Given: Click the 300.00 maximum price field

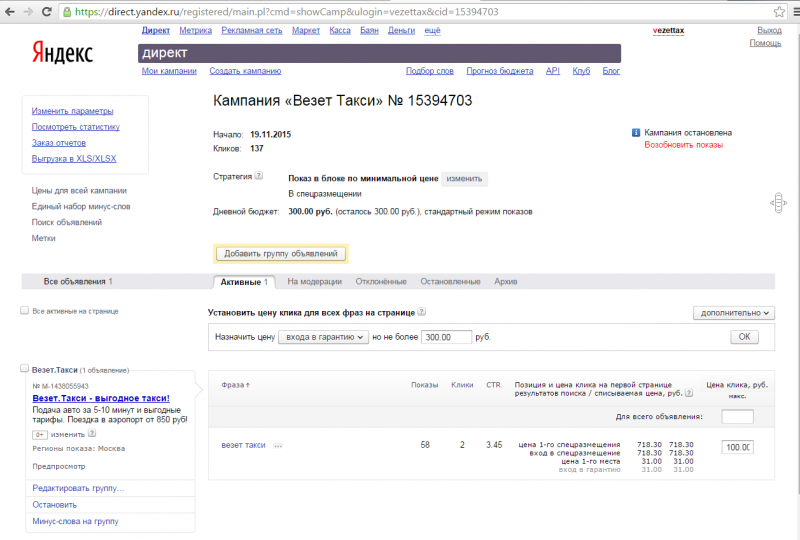Looking at the screenshot, I should [x=446, y=337].
